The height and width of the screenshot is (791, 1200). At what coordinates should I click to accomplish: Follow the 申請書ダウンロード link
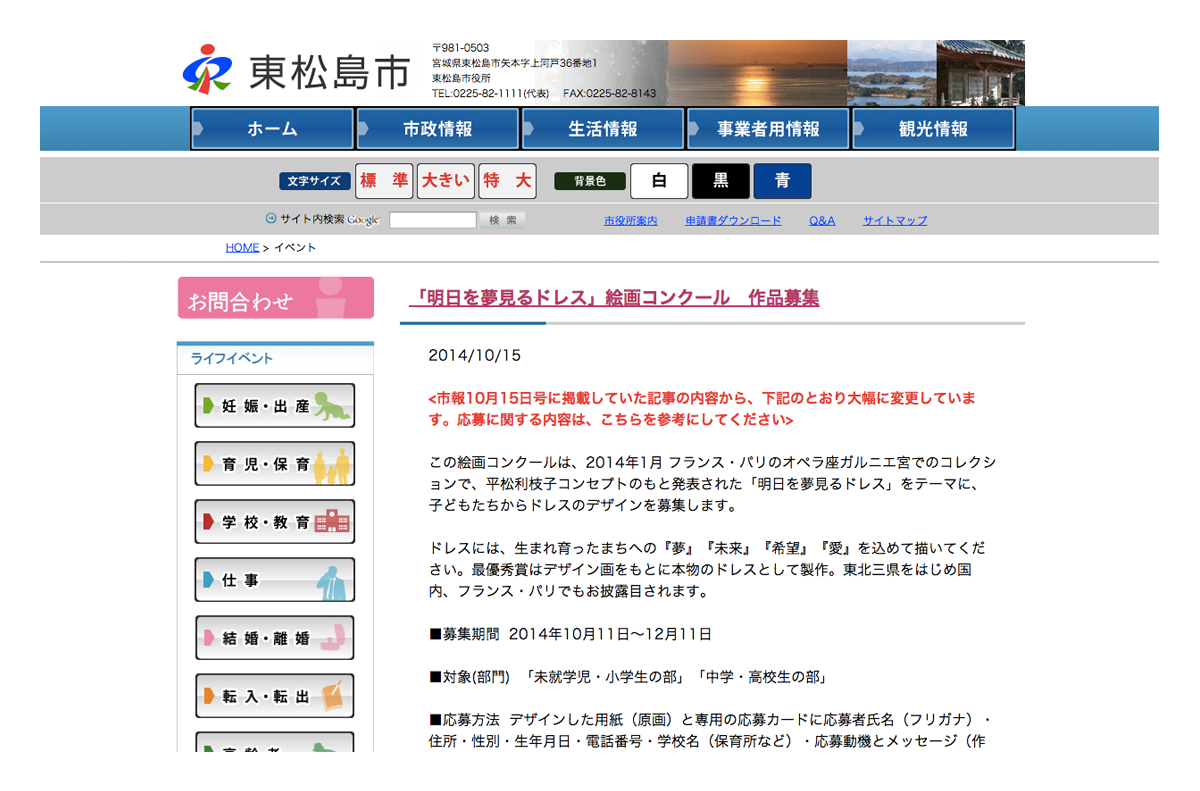(x=733, y=221)
